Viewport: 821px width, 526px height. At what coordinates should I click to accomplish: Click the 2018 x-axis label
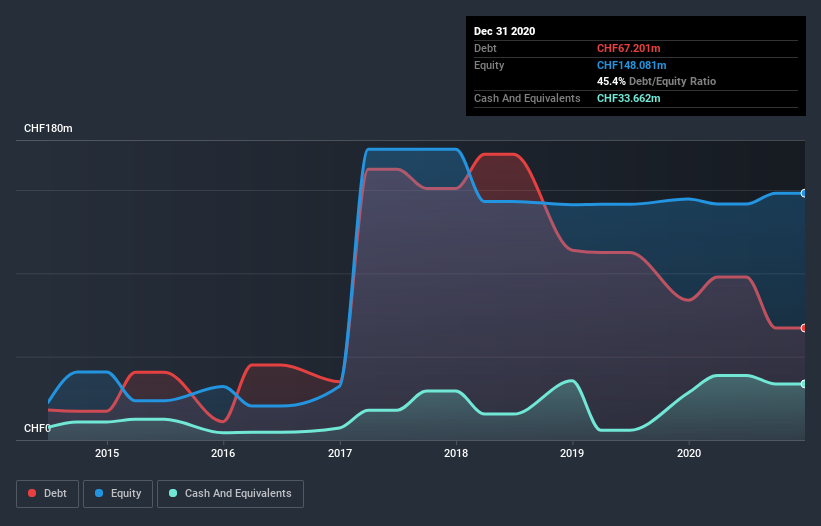[456, 453]
